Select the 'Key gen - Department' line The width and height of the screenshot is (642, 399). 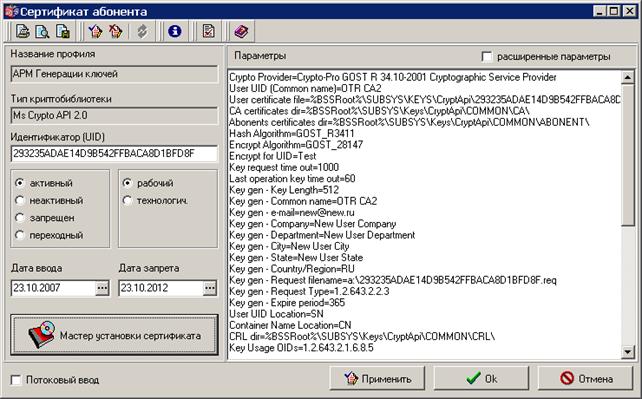click(322, 235)
